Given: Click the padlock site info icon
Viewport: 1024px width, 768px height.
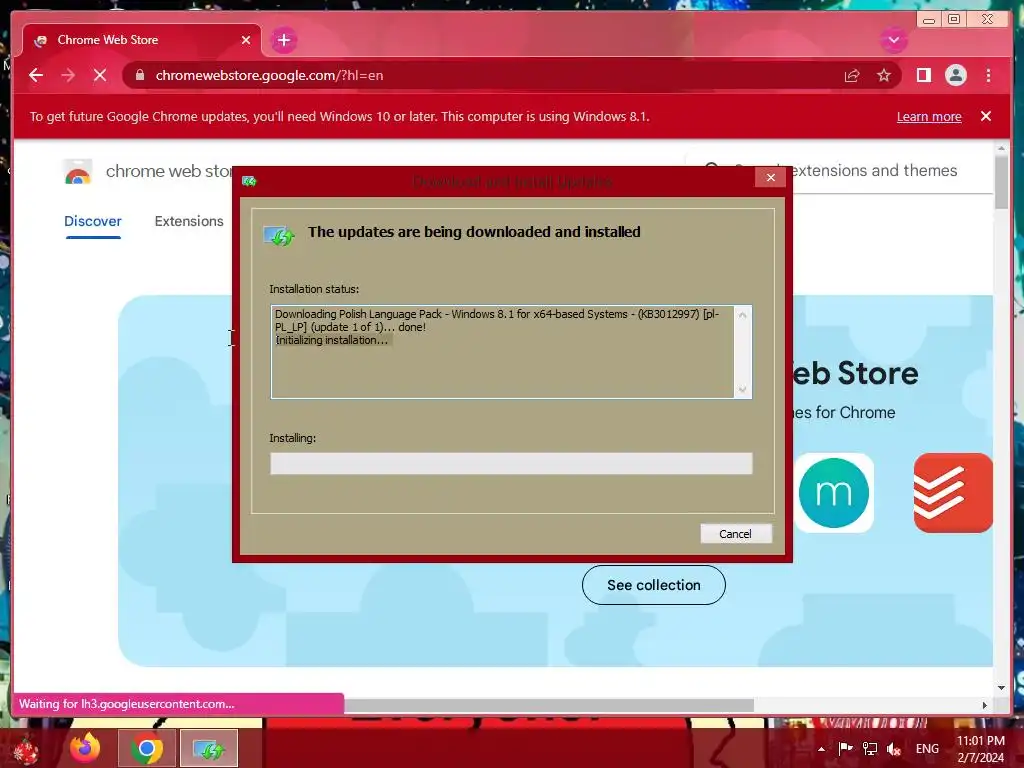Looking at the screenshot, I should pos(139,75).
